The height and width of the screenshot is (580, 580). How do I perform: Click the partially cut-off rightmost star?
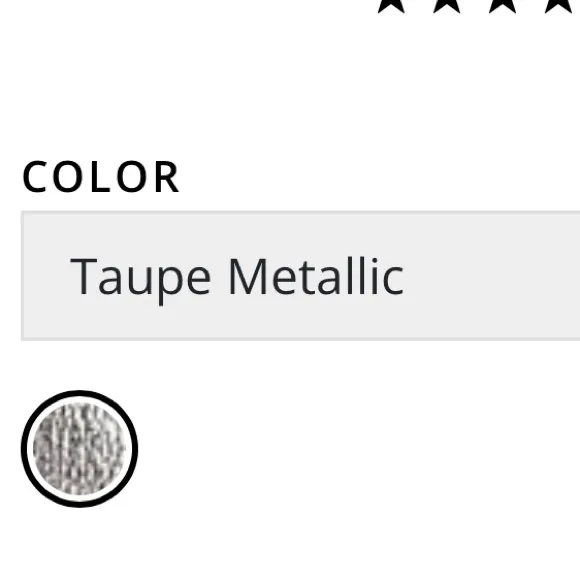tap(560, 6)
